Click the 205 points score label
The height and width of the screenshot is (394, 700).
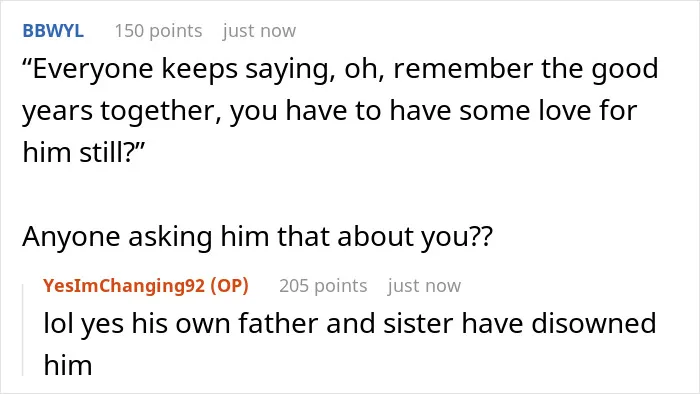click(x=323, y=286)
